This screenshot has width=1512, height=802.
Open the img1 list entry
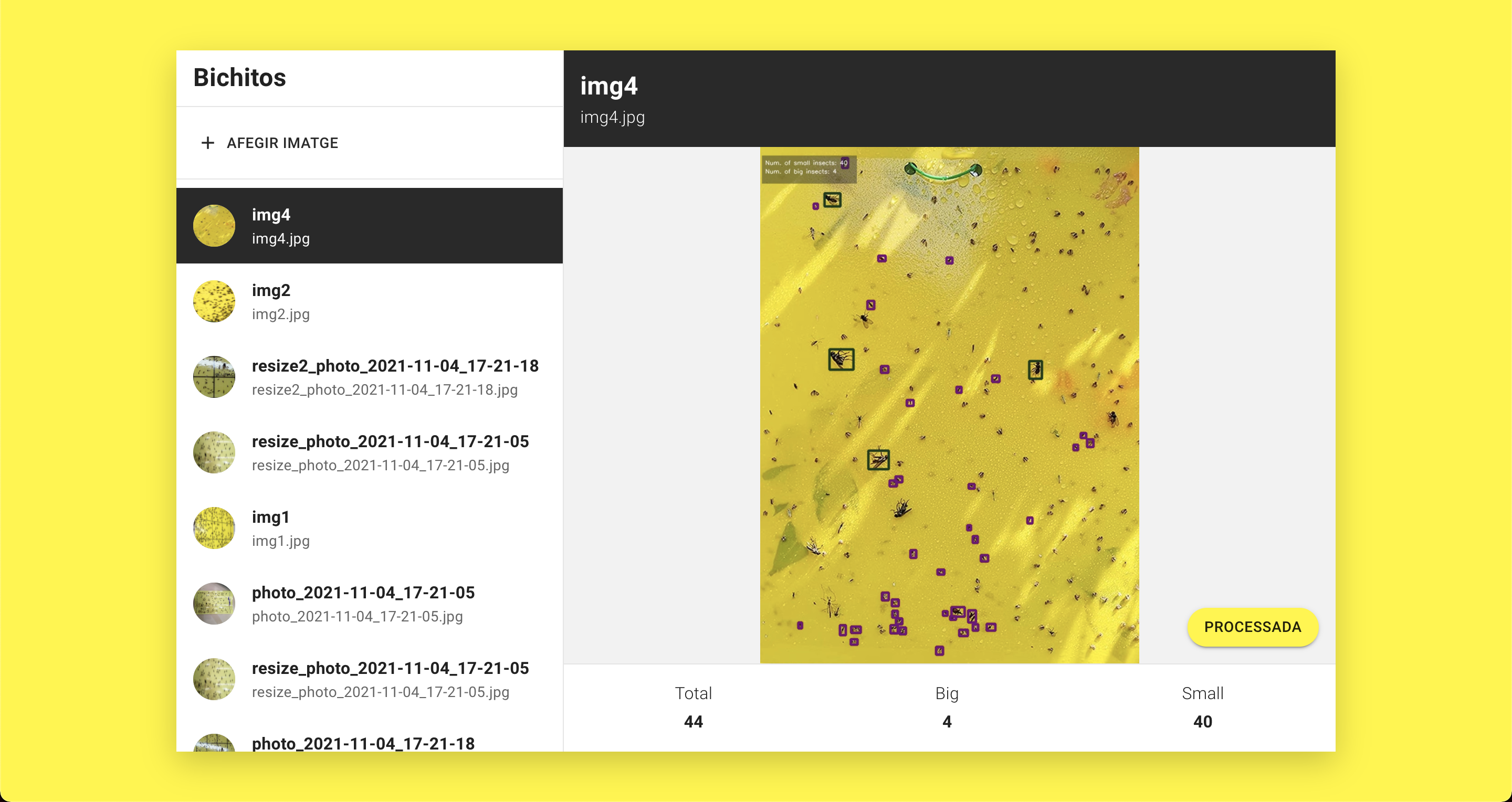pos(270,518)
